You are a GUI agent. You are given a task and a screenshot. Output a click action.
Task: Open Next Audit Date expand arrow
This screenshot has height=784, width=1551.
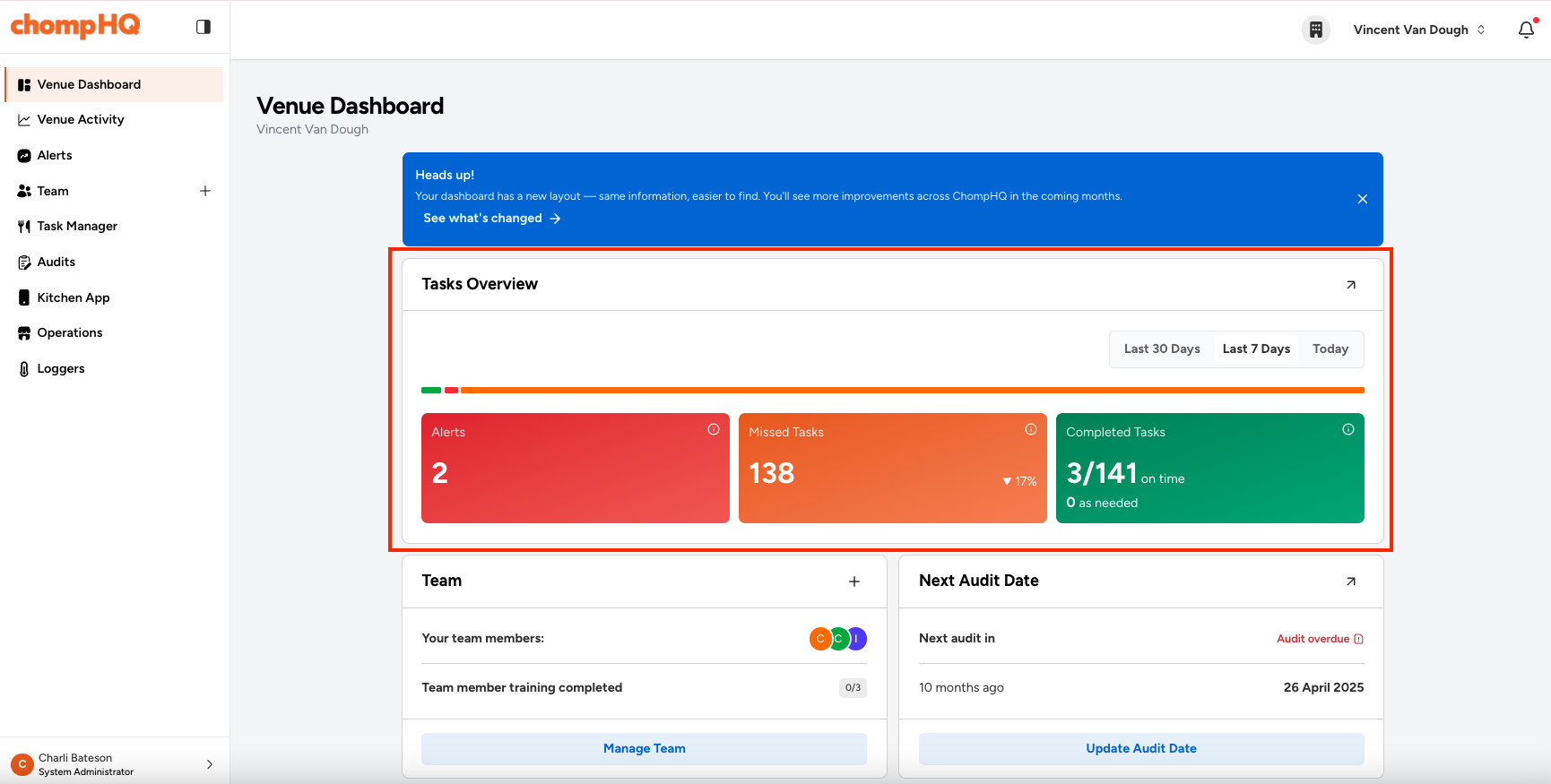(x=1350, y=582)
